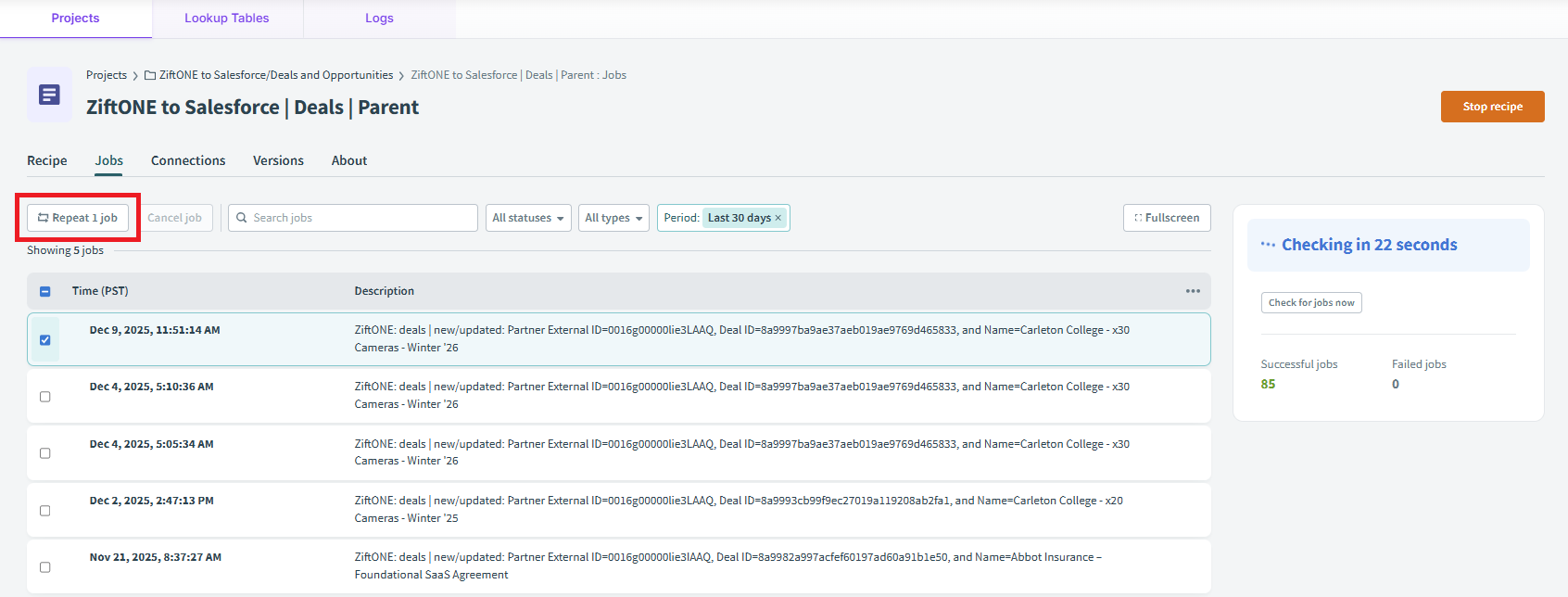Remove the Last 30 days period filter
The width and height of the screenshot is (1568, 597).
[778, 218]
